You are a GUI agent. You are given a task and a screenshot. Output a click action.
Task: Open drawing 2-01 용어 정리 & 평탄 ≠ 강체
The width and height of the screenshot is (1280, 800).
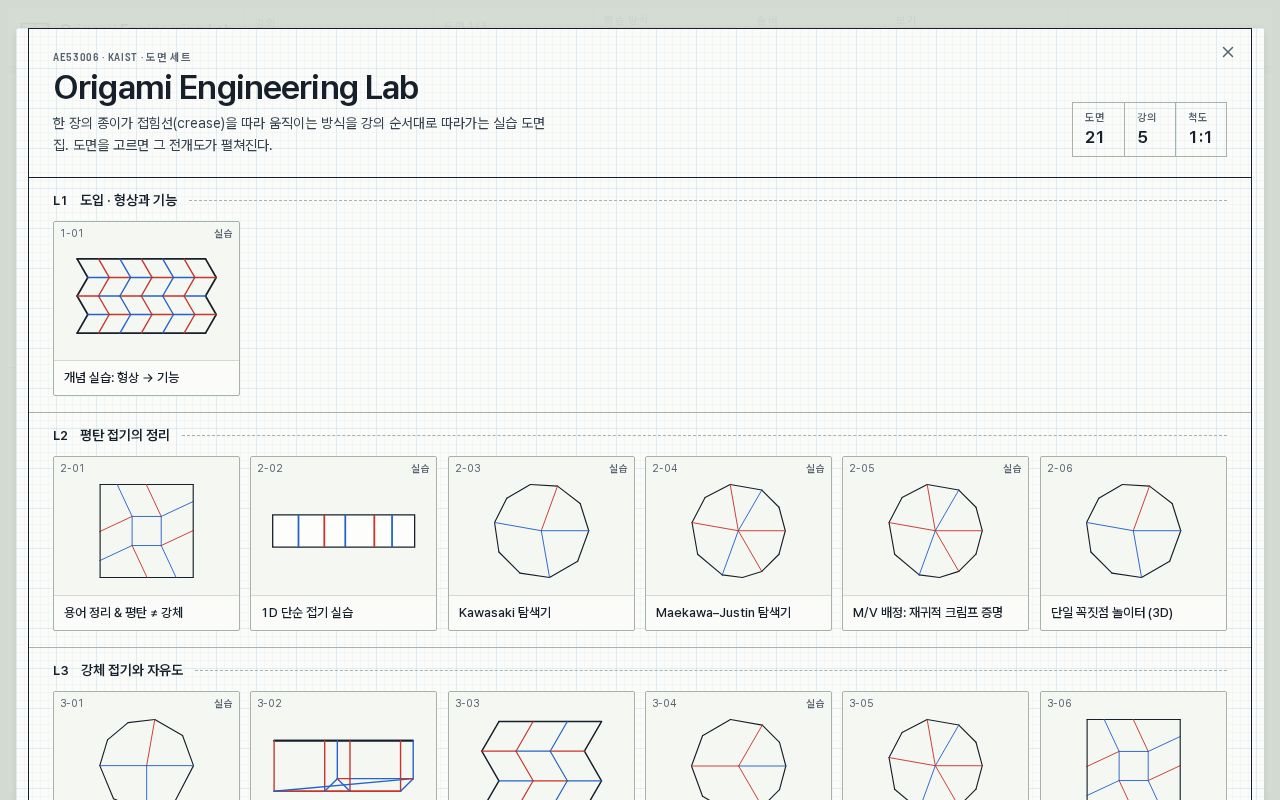[146, 543]
